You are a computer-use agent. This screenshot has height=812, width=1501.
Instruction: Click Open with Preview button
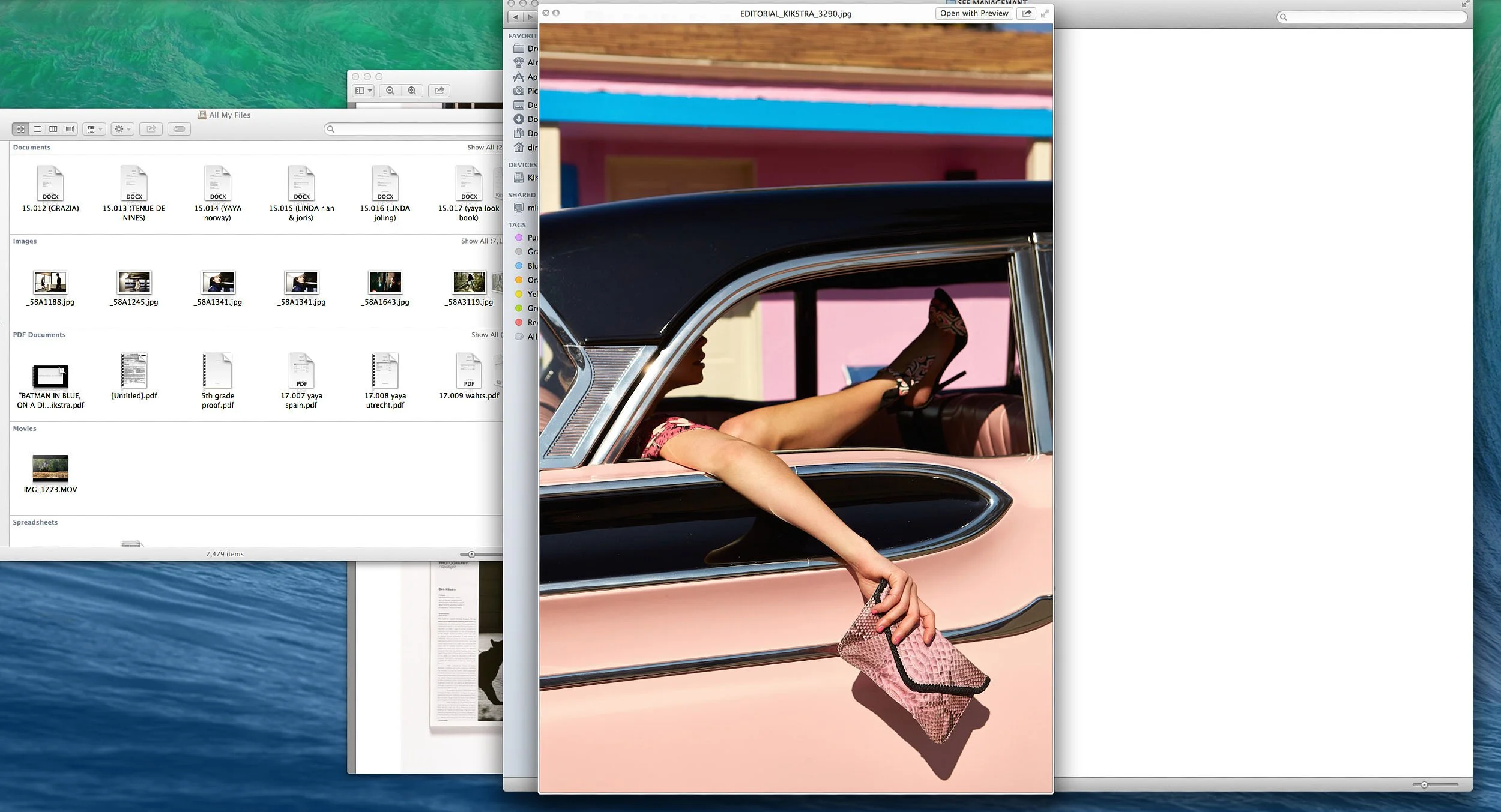click(974, 13)
